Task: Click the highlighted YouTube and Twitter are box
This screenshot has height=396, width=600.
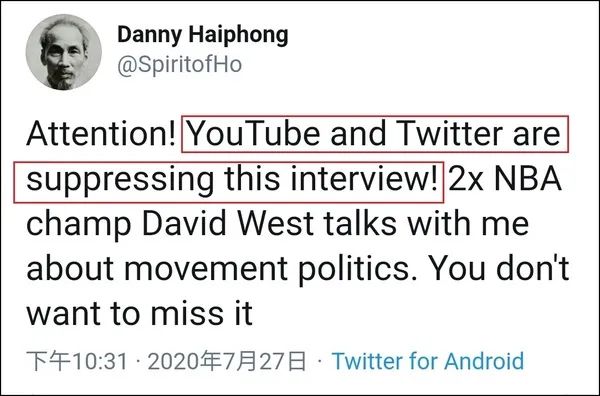Action: (x=375, y=134)
